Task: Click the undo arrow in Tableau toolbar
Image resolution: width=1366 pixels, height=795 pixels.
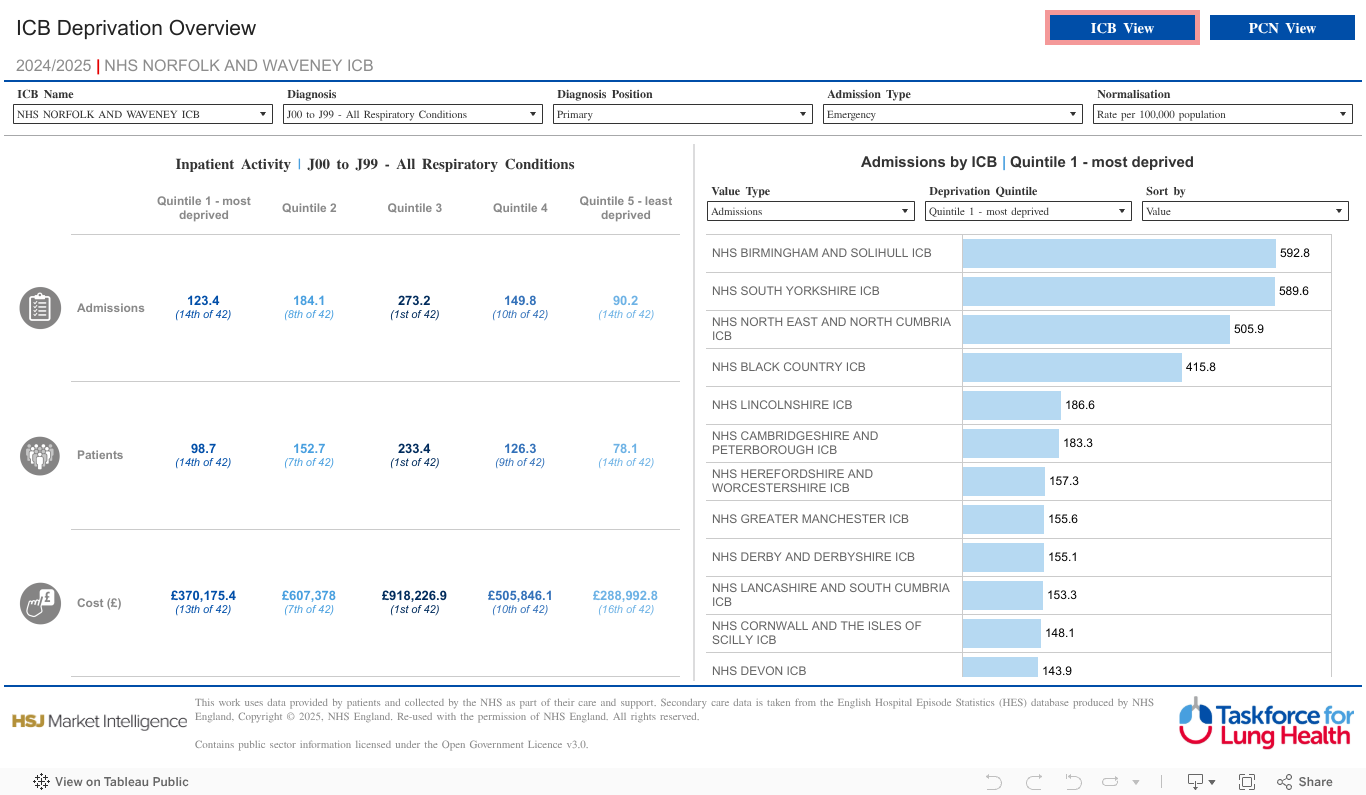Action: click(x=993, y=782)
